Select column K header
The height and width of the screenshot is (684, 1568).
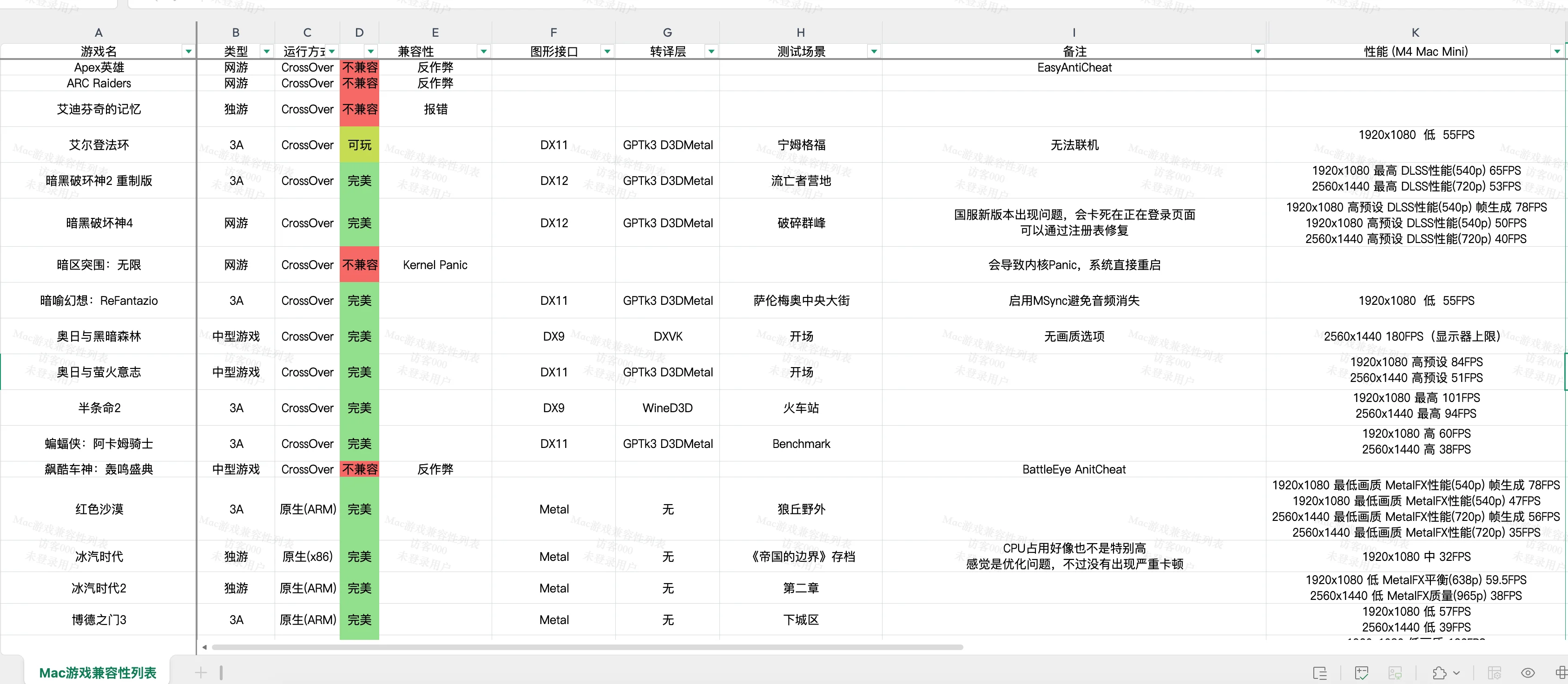click(1415, 32)
